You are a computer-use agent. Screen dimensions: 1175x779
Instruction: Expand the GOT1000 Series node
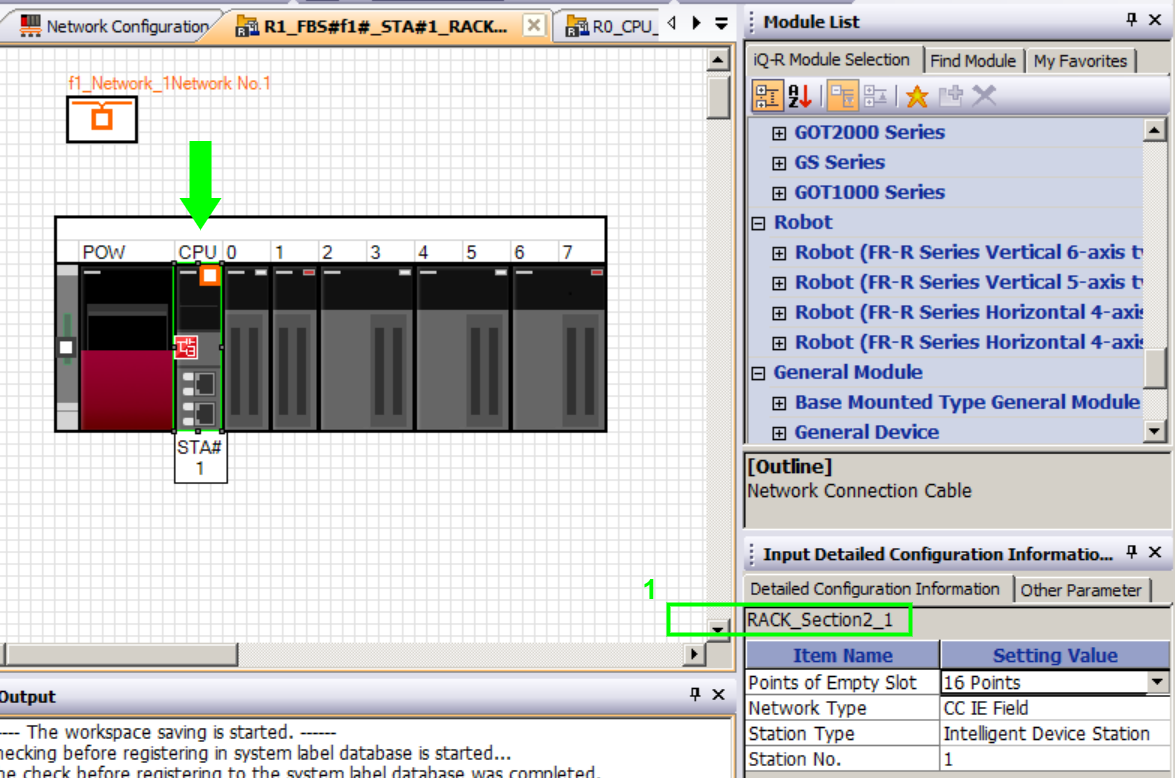pyautogui.click(x=779, y=193)
